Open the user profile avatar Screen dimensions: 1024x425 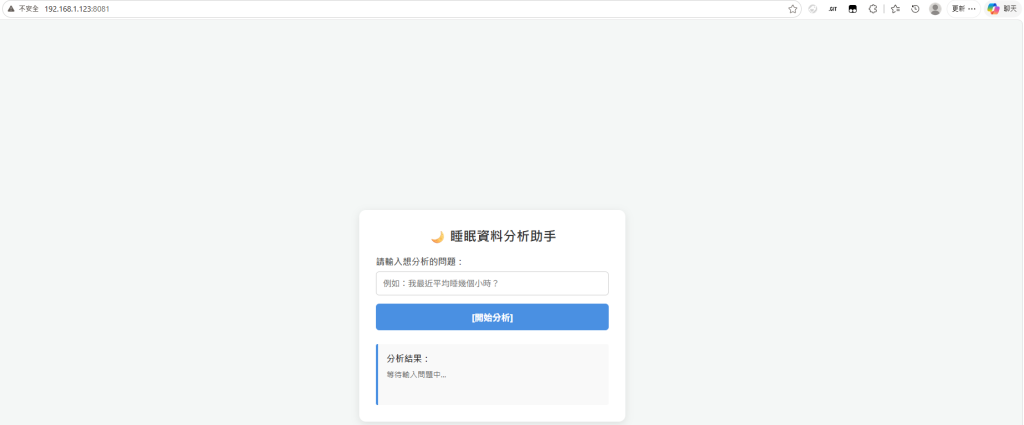coord(935,9)
